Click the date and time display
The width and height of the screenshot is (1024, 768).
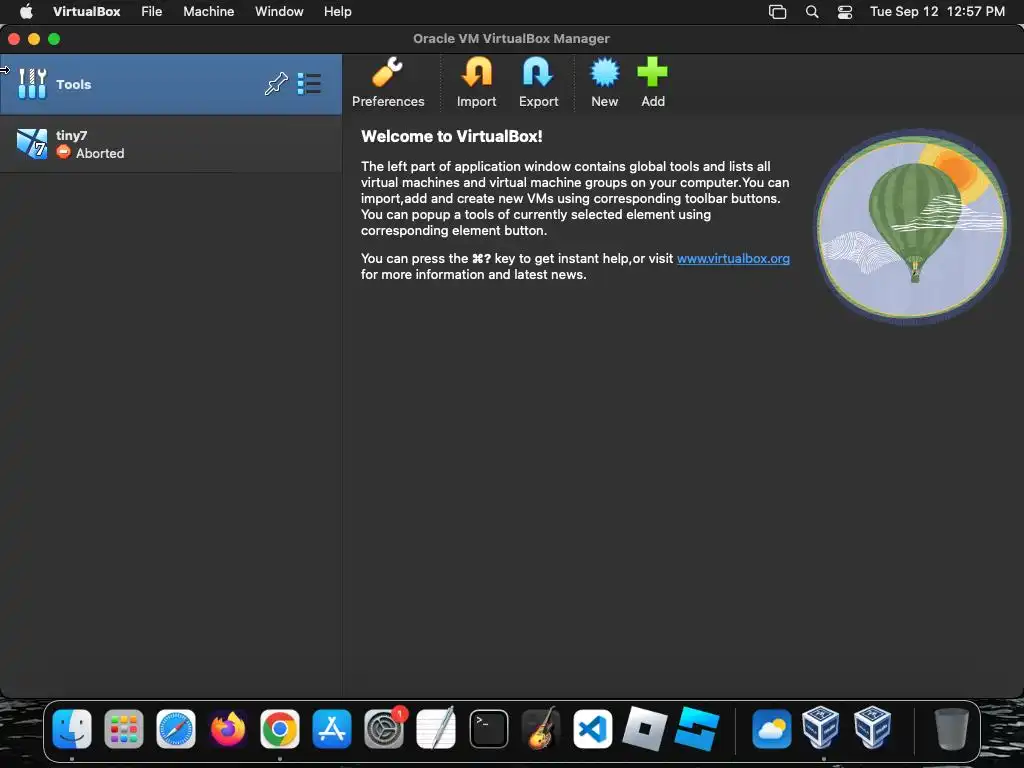click(937, 12)
